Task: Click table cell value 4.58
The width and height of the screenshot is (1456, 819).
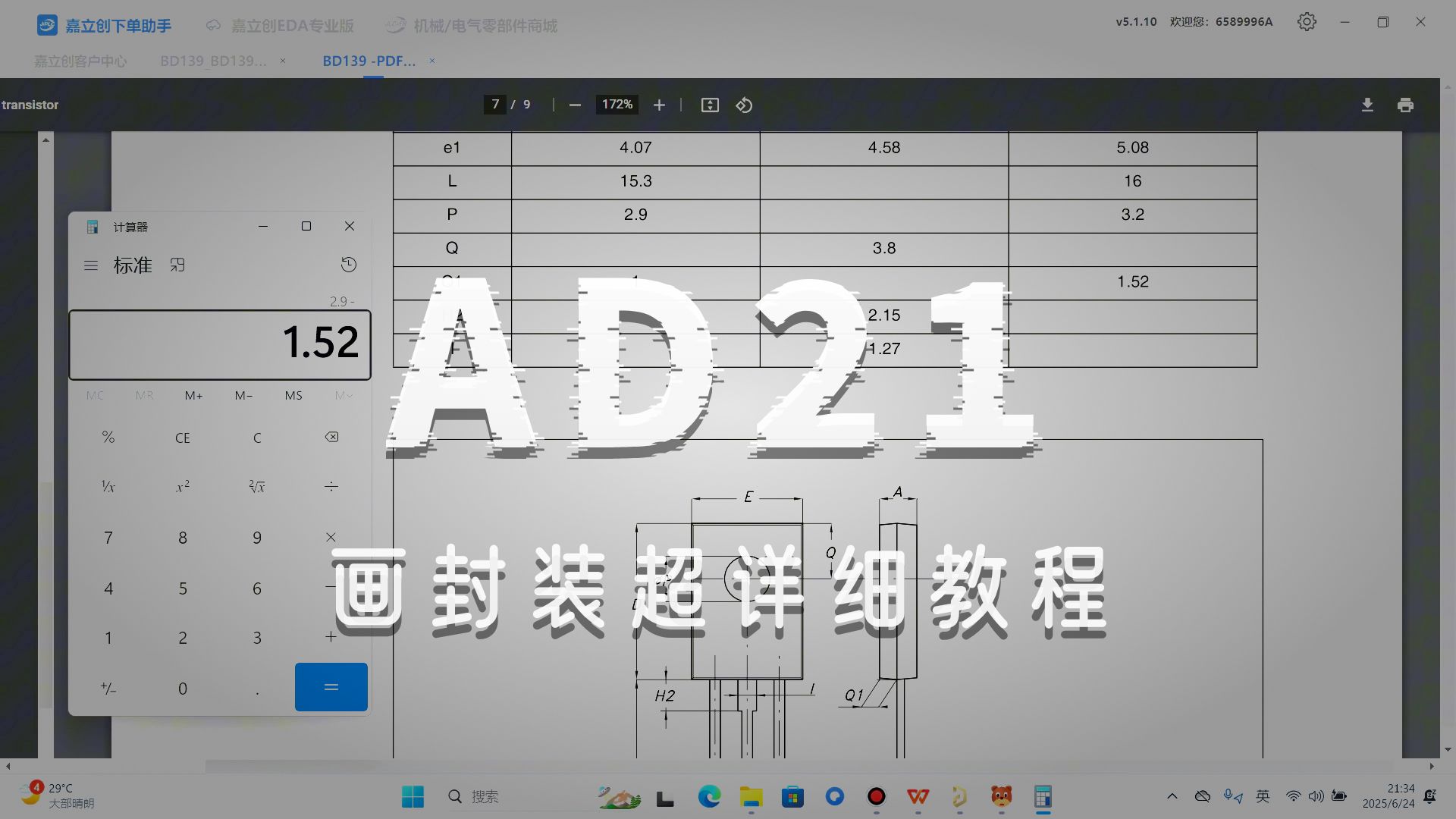Action: (x=884, y=148)
